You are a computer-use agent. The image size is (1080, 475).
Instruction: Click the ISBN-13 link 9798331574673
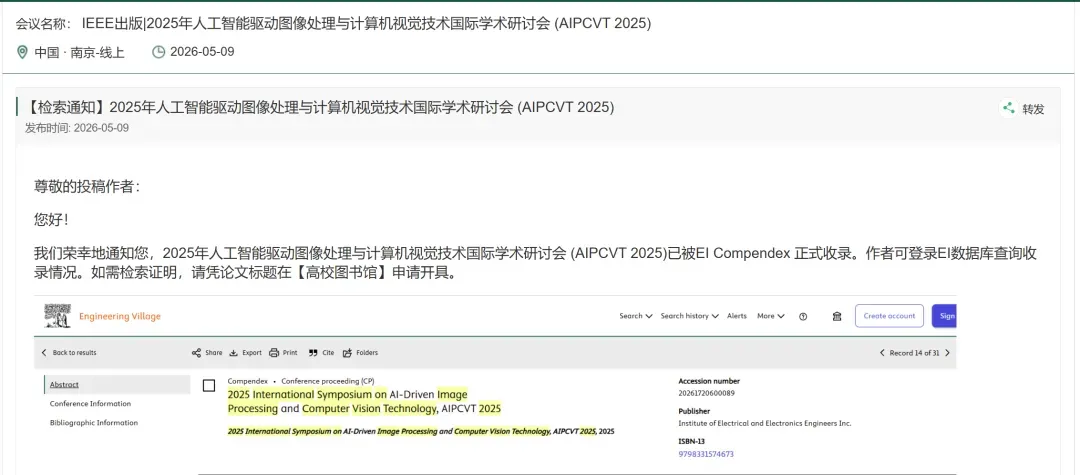pos(706,454)
